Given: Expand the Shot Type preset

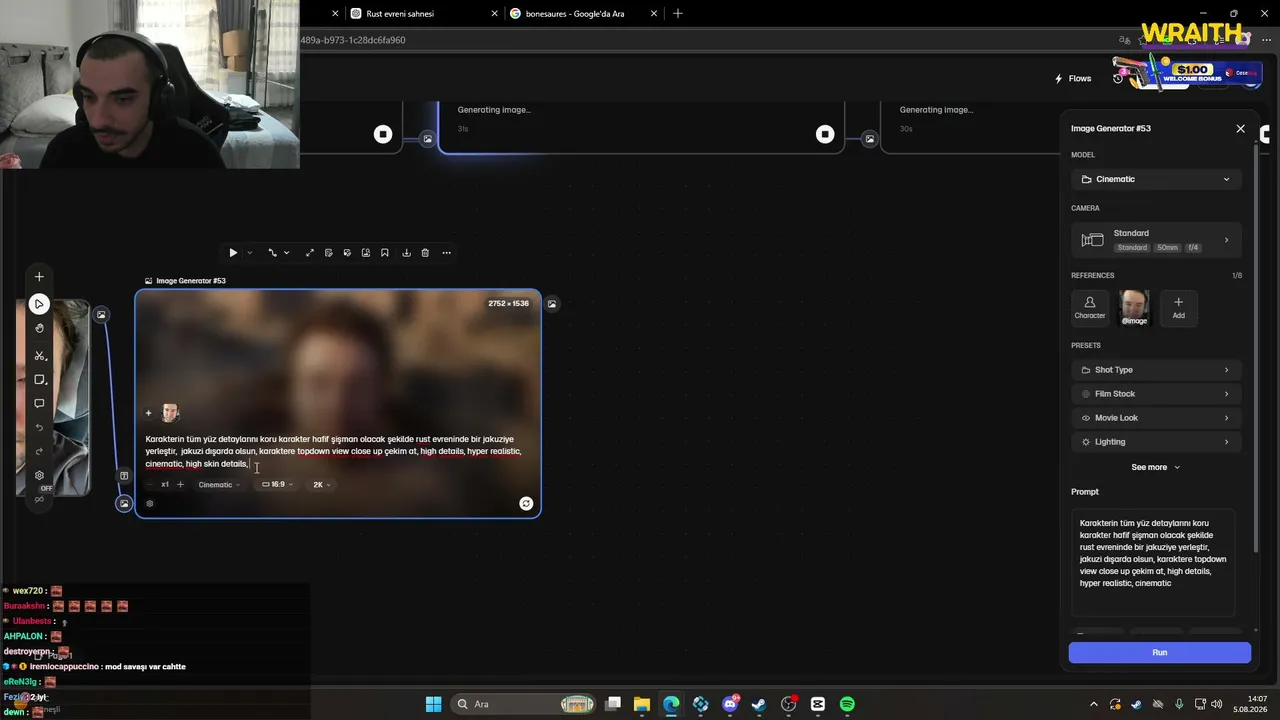Looking at the screenshot, I should [x=1156, y=370].
